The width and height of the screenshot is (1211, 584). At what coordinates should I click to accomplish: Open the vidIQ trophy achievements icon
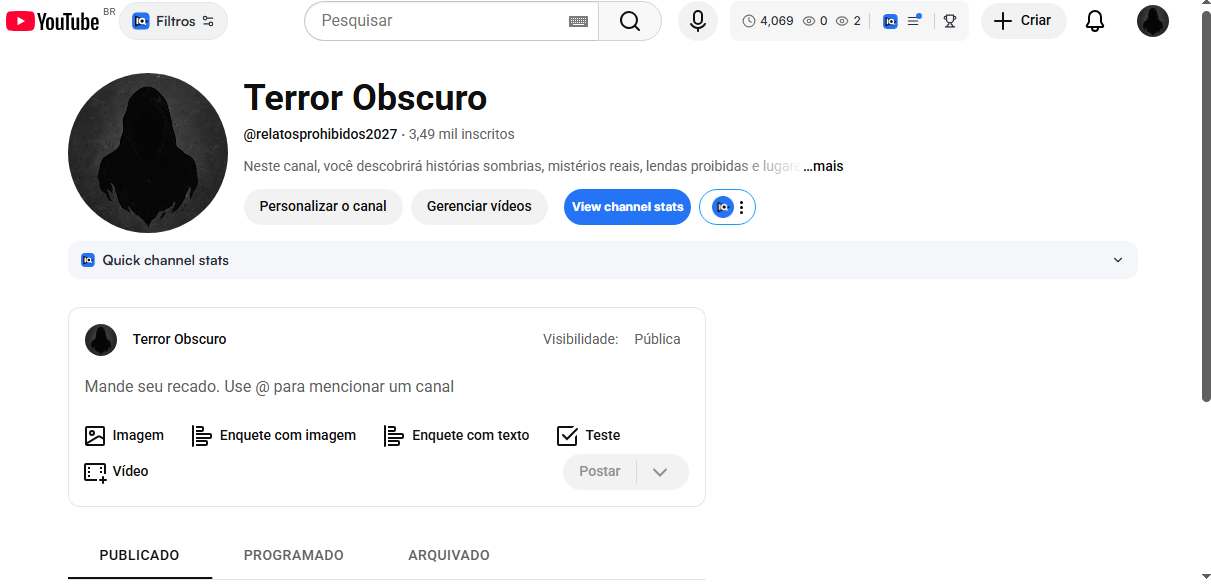coord(948,20)
